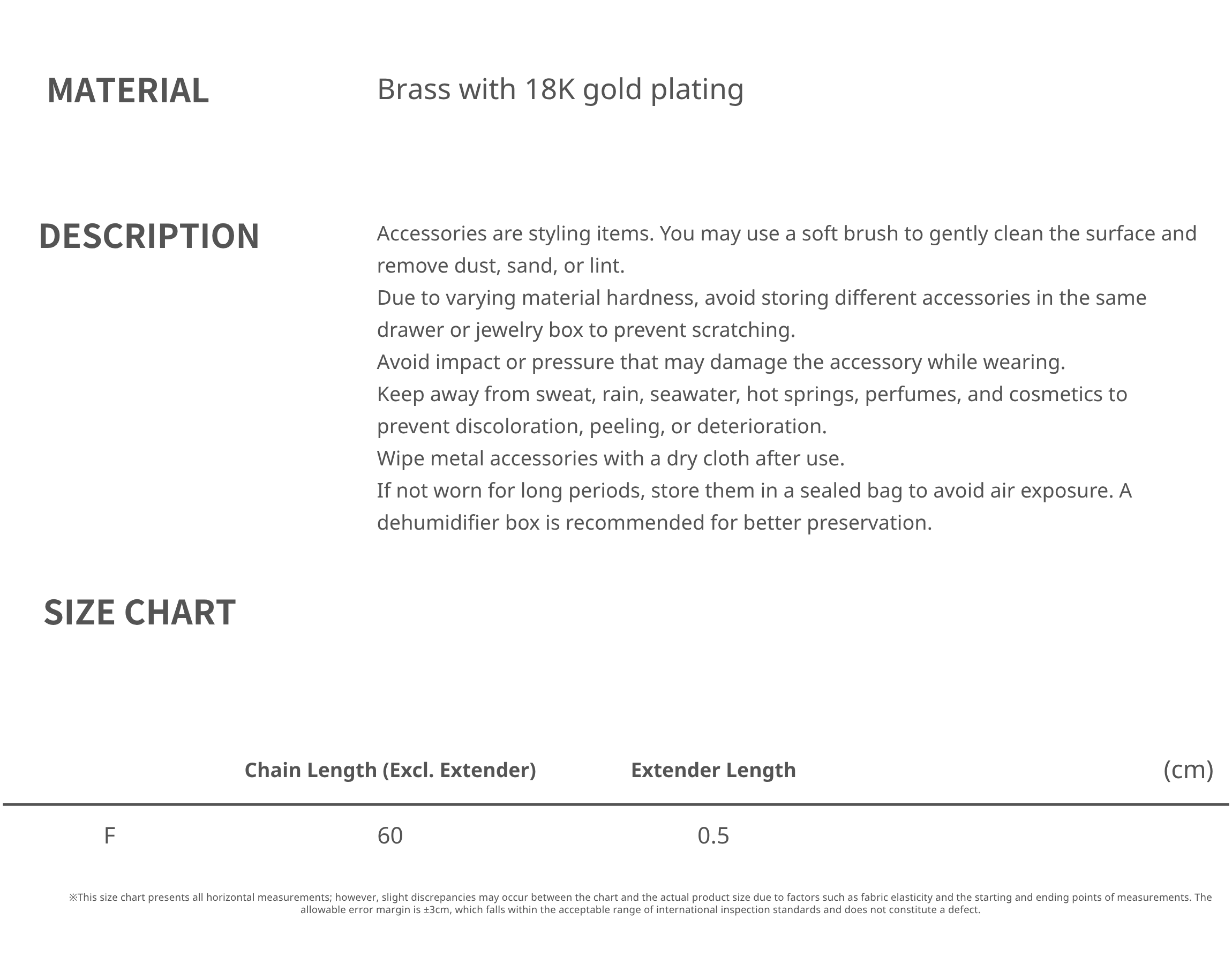Click the "Extender Length" column header

pyautogui.click(x=713, y=771)
